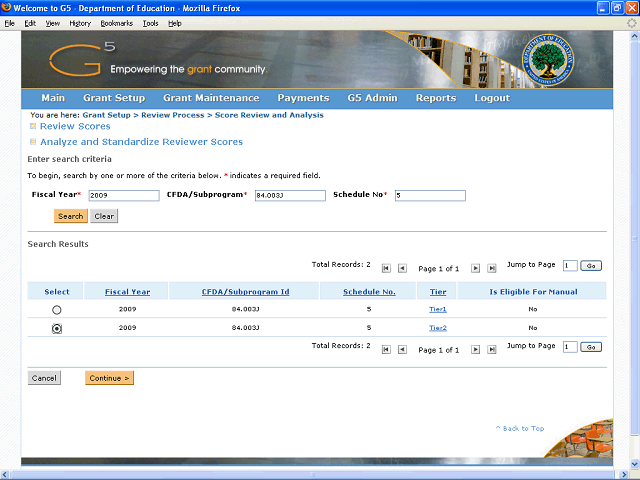Click the CFDA/Subprogram input field
The height and width of the screenshot is (480, 640).
tap(290, 196)
